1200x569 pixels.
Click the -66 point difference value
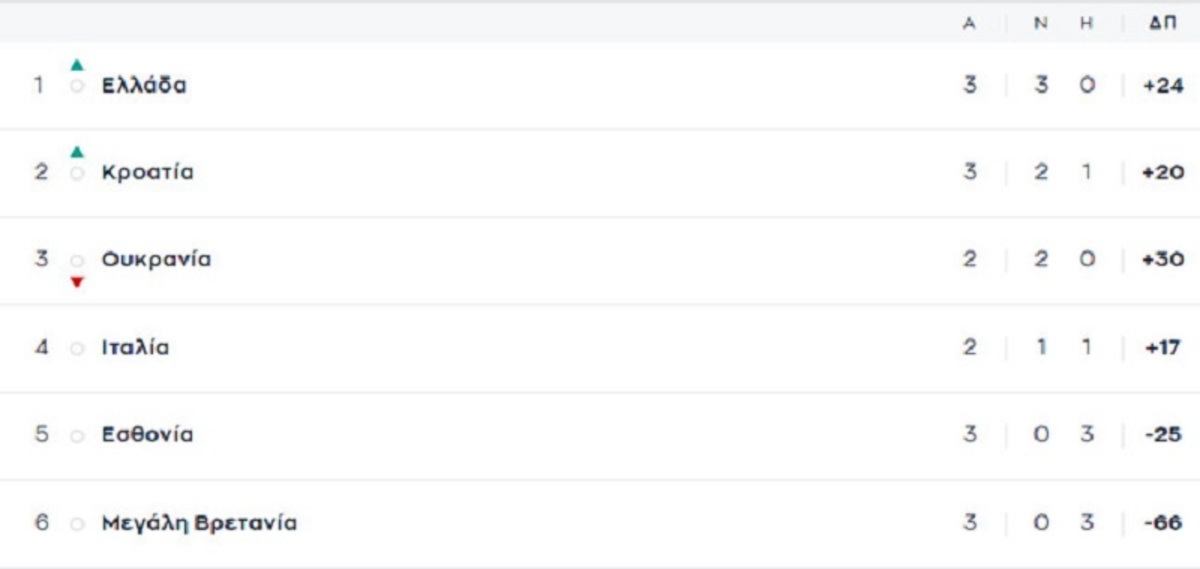coord(1164,523)
